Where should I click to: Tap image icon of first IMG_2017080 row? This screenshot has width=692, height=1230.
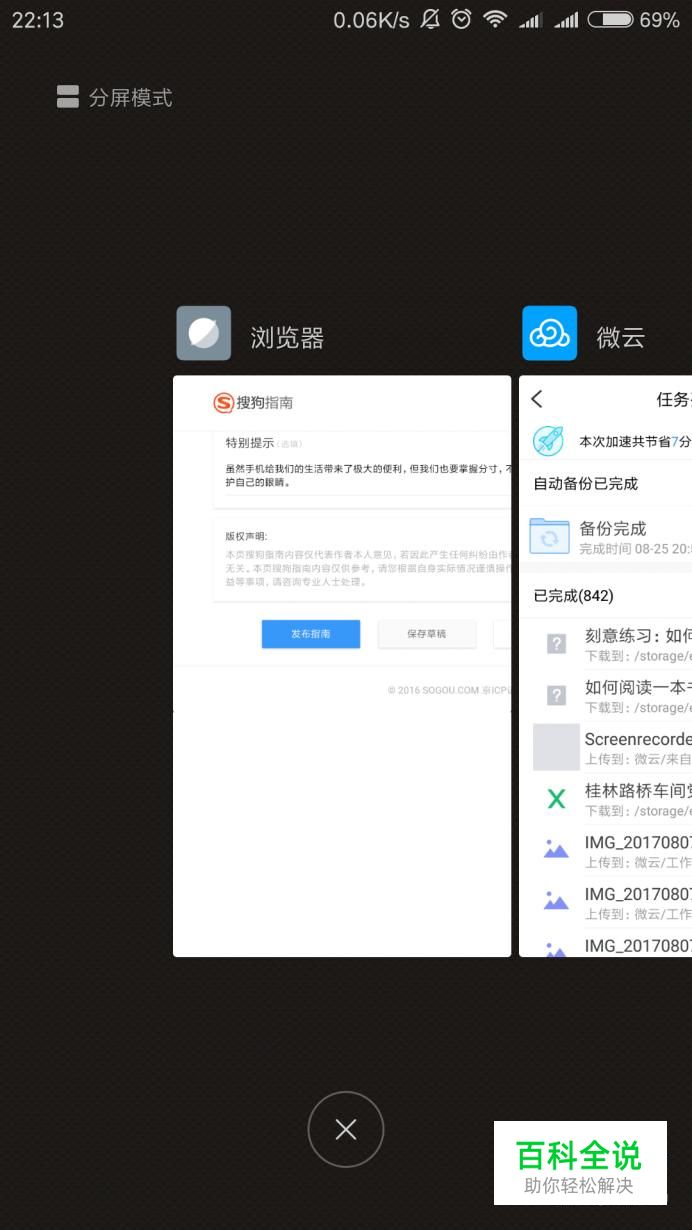coord(556,850)
